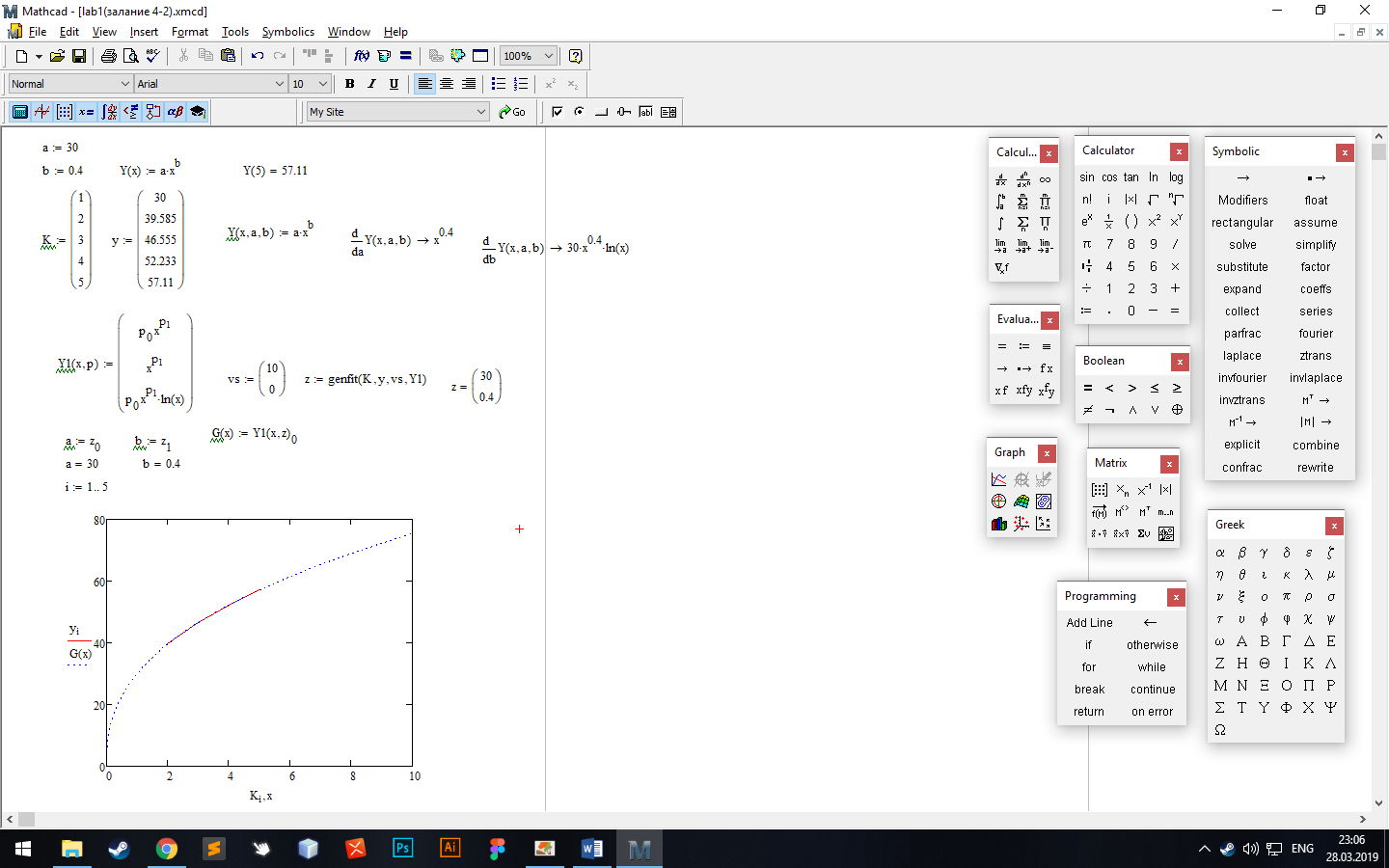Image resolution: width=1389 pixels, height=868 pixels.
Task: Close the Calculator palette
Action: [x=1179, y=151]
